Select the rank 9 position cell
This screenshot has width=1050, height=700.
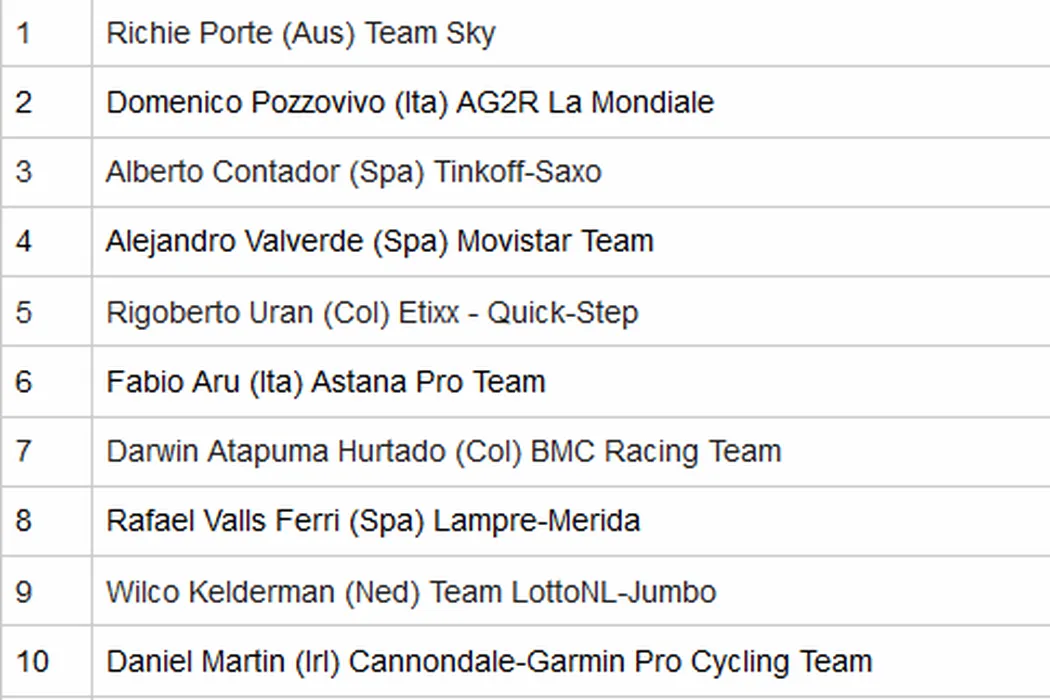coord(24,591)
